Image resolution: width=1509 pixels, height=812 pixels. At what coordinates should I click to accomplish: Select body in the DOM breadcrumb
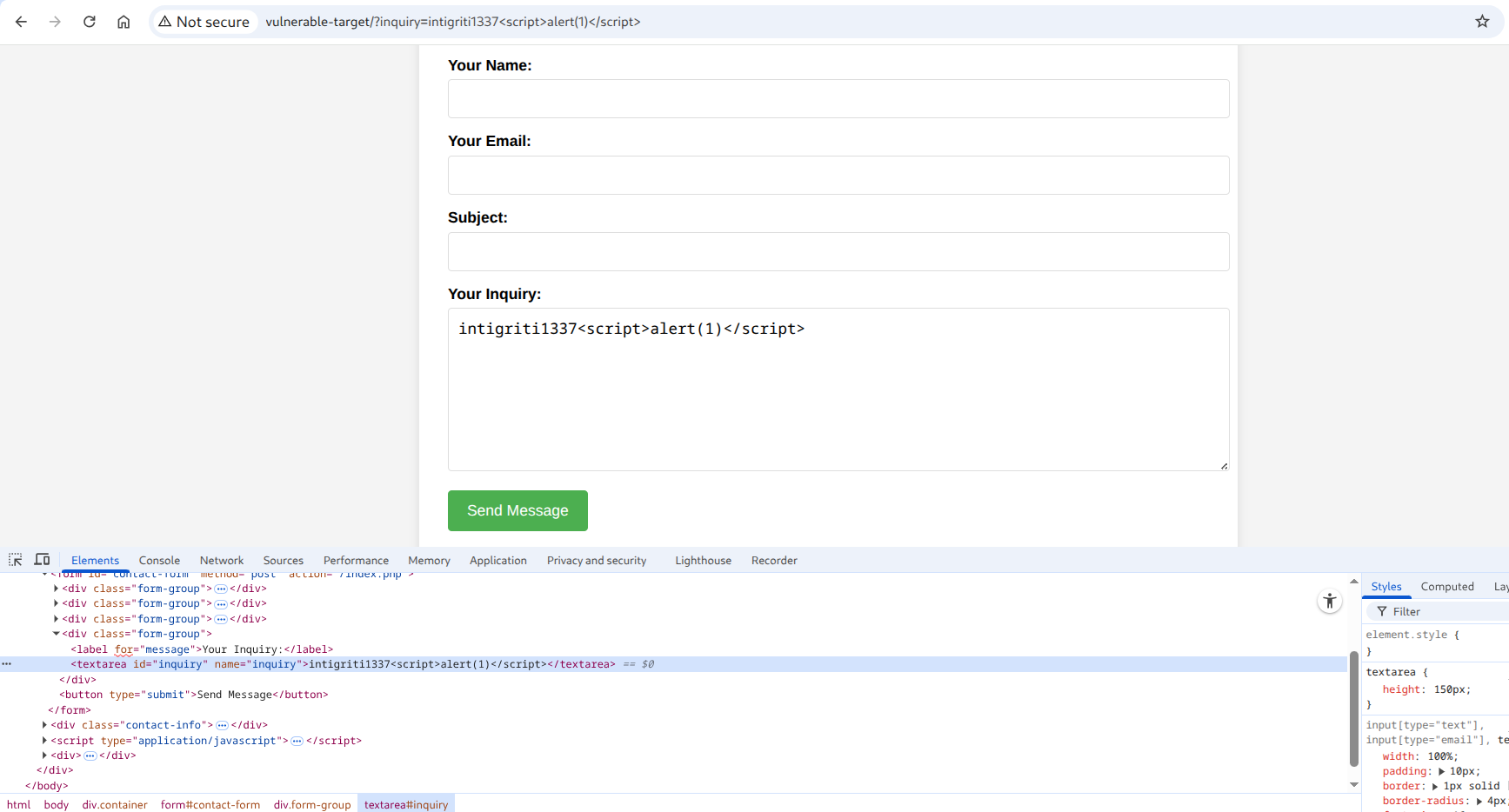57,804
